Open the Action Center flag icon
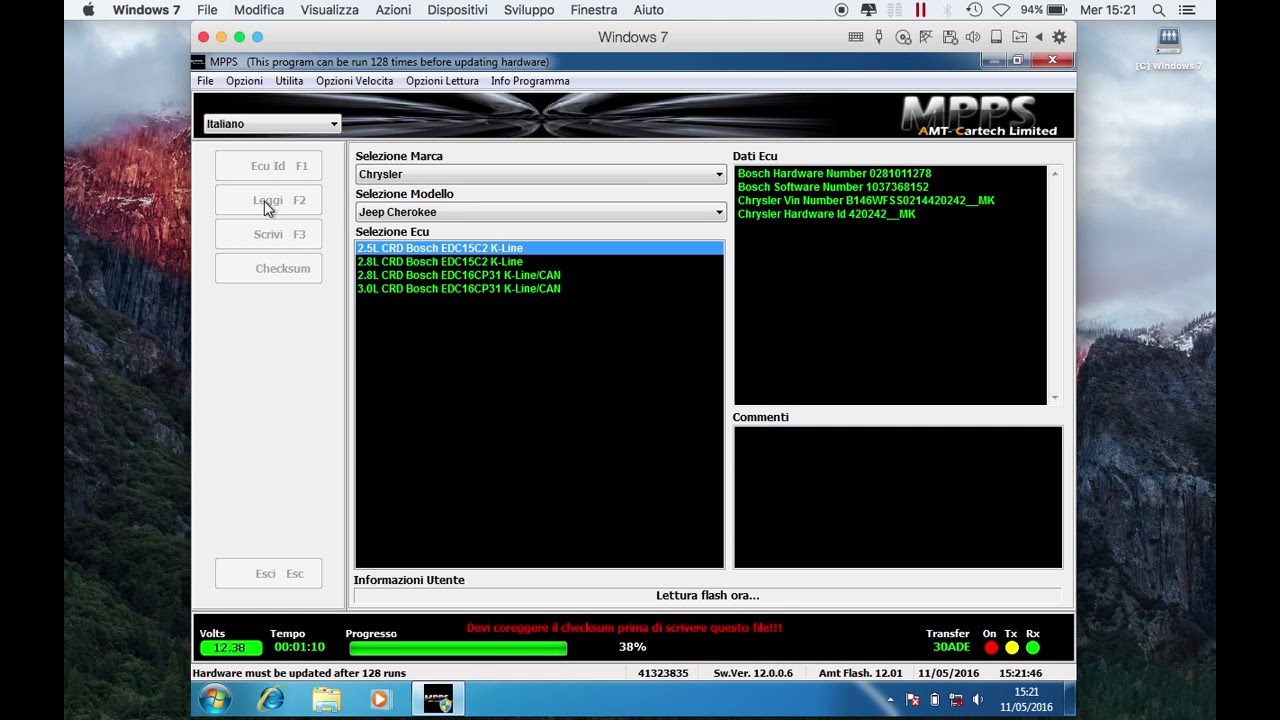 (913, 699)
